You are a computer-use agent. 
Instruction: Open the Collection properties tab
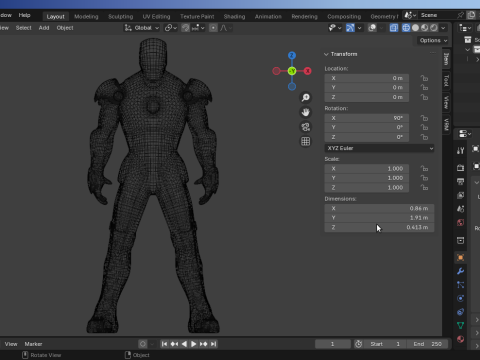(460, 240)
